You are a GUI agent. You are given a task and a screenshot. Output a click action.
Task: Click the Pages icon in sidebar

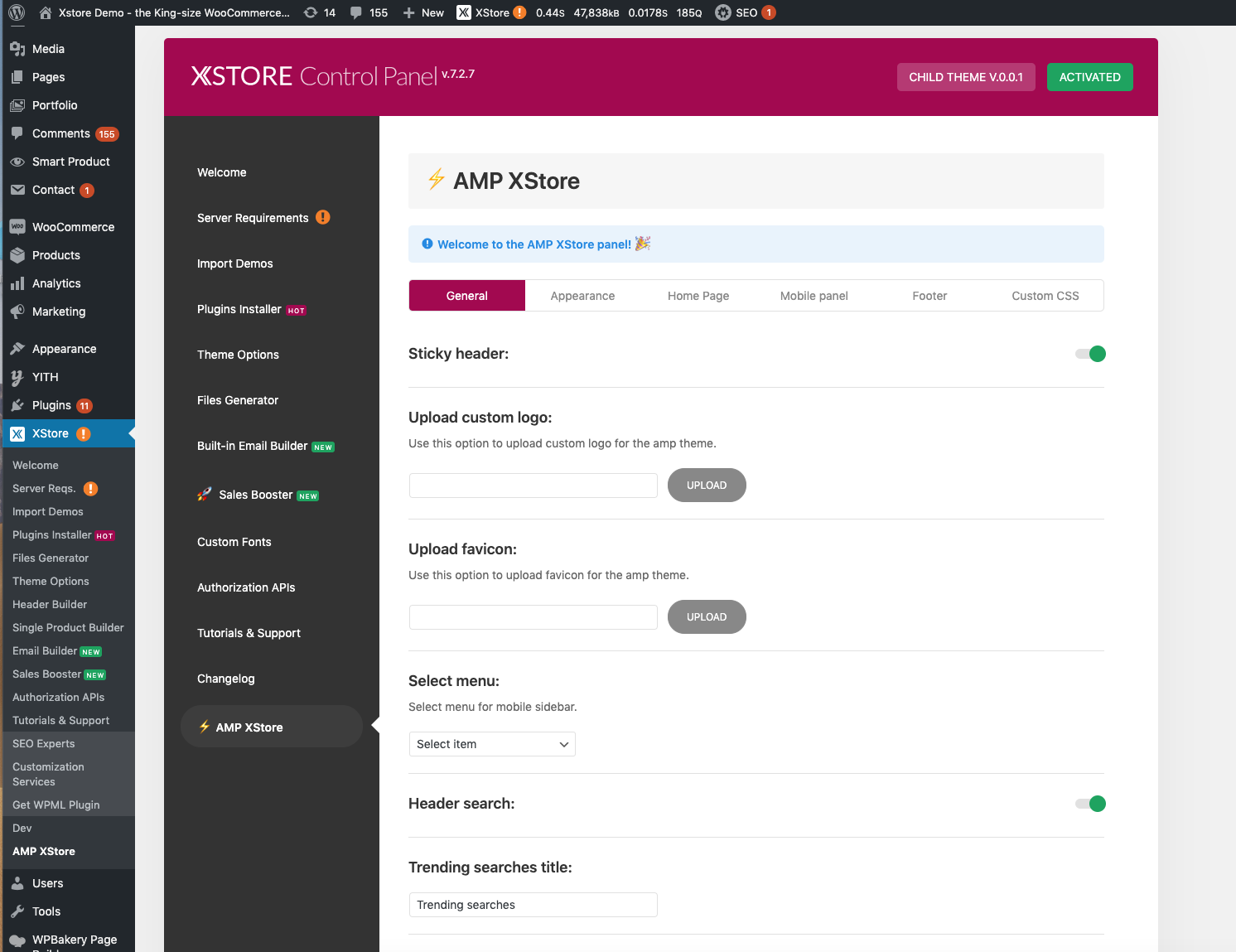point(17,77)
